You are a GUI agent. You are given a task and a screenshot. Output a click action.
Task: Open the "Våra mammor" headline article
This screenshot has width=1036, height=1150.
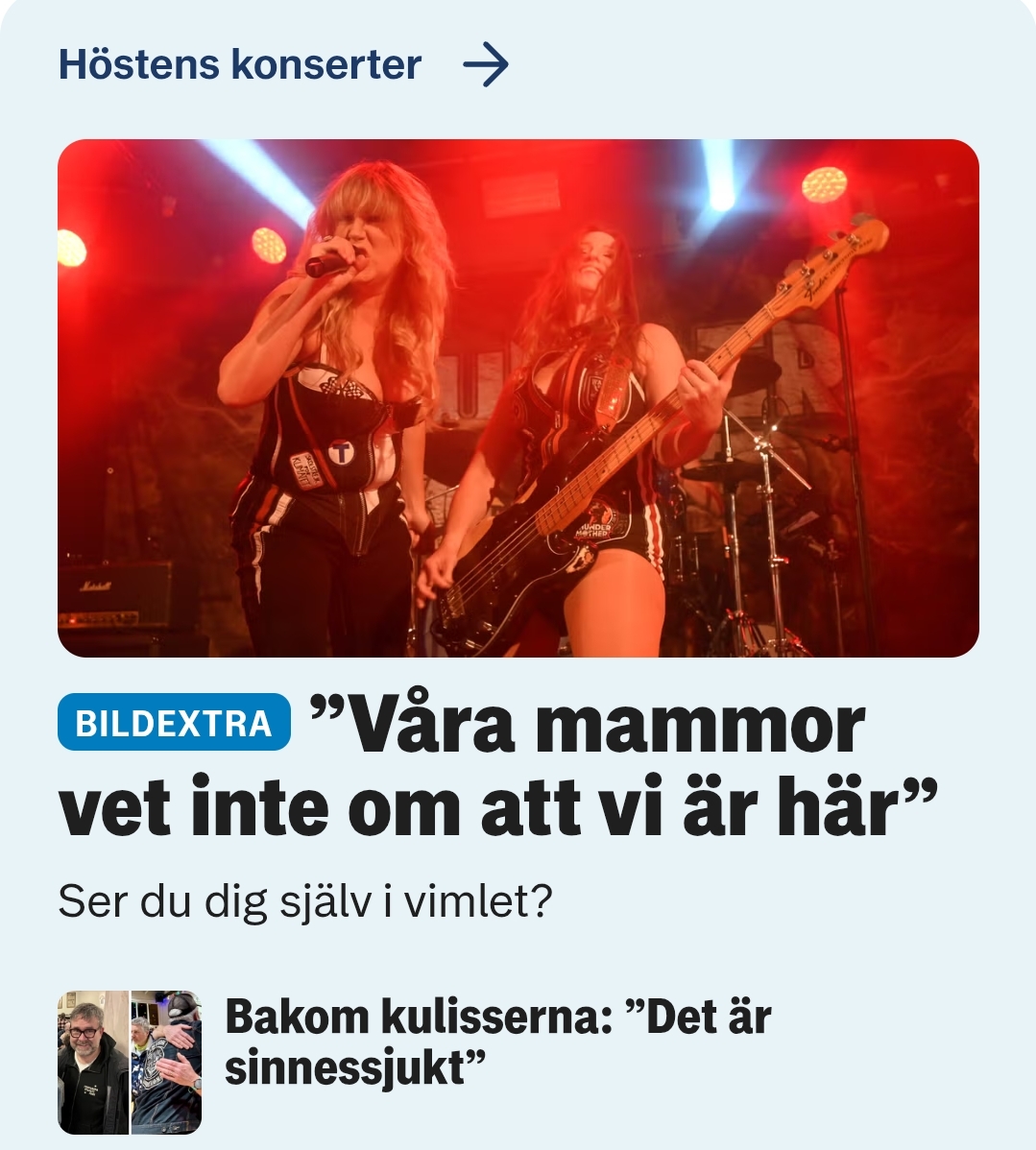click(497, 766)
